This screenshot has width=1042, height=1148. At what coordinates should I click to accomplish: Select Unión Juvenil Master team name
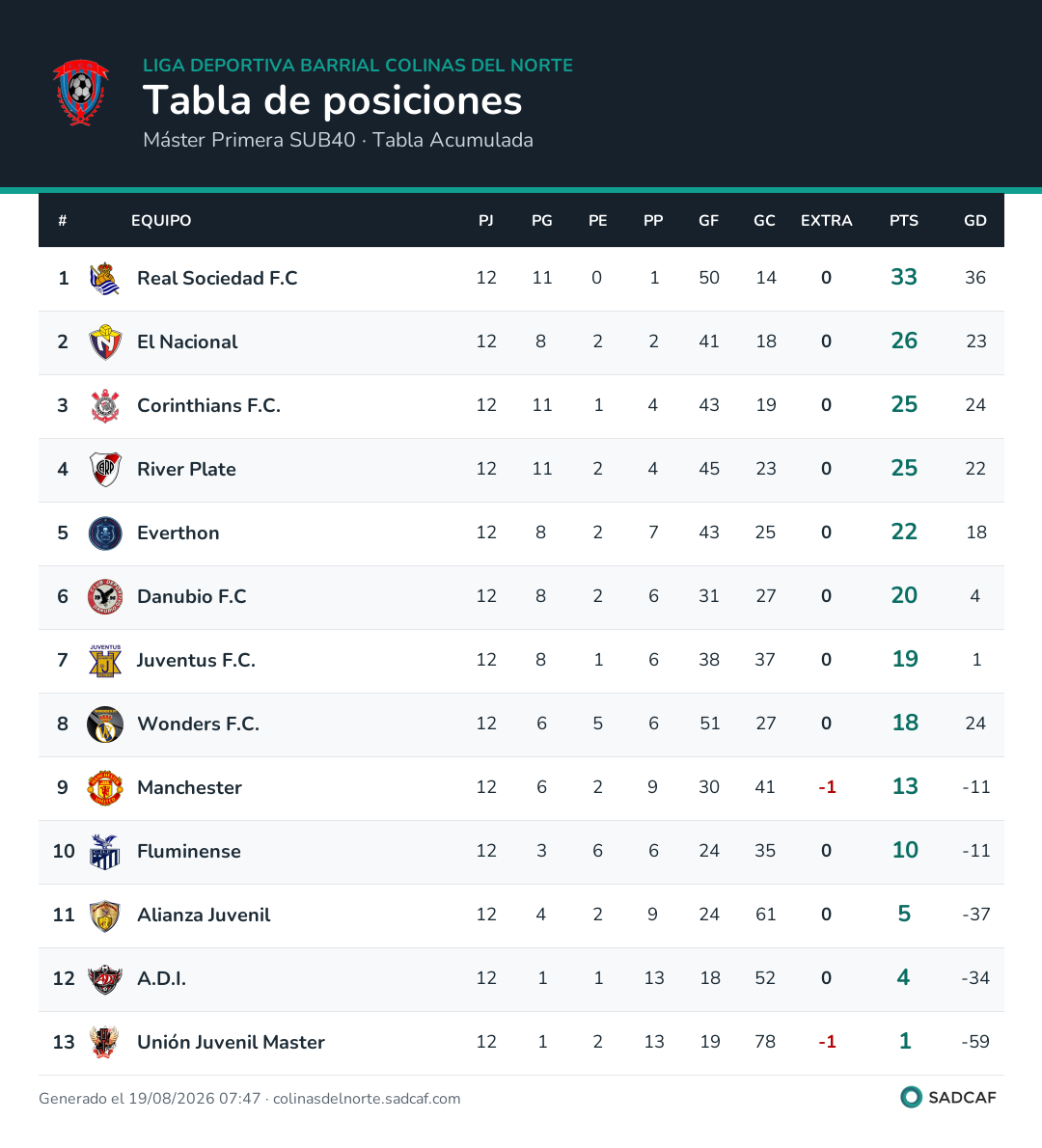pos(231,1042)
